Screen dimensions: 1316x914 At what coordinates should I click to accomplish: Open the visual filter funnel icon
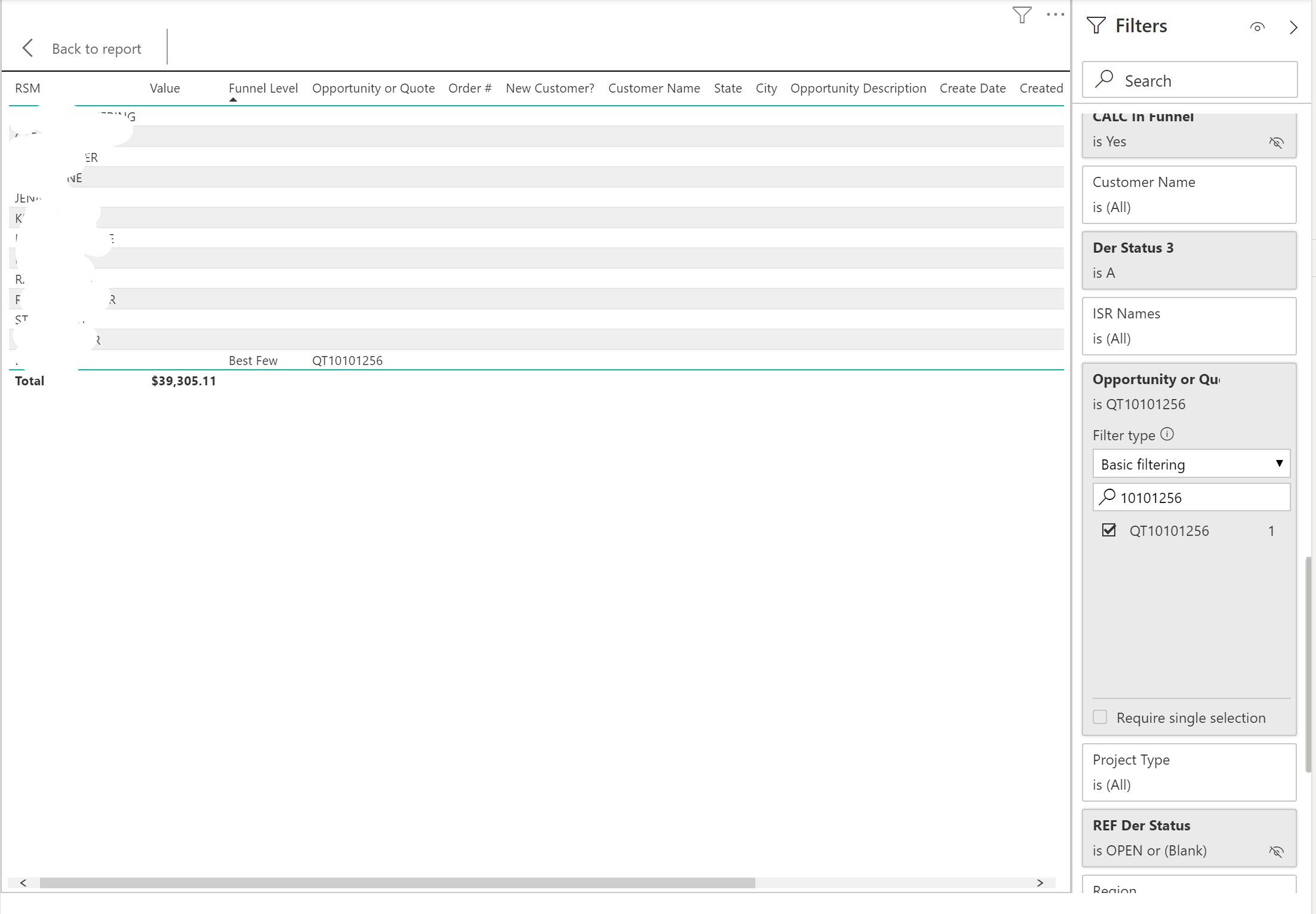click(1022, 15)
